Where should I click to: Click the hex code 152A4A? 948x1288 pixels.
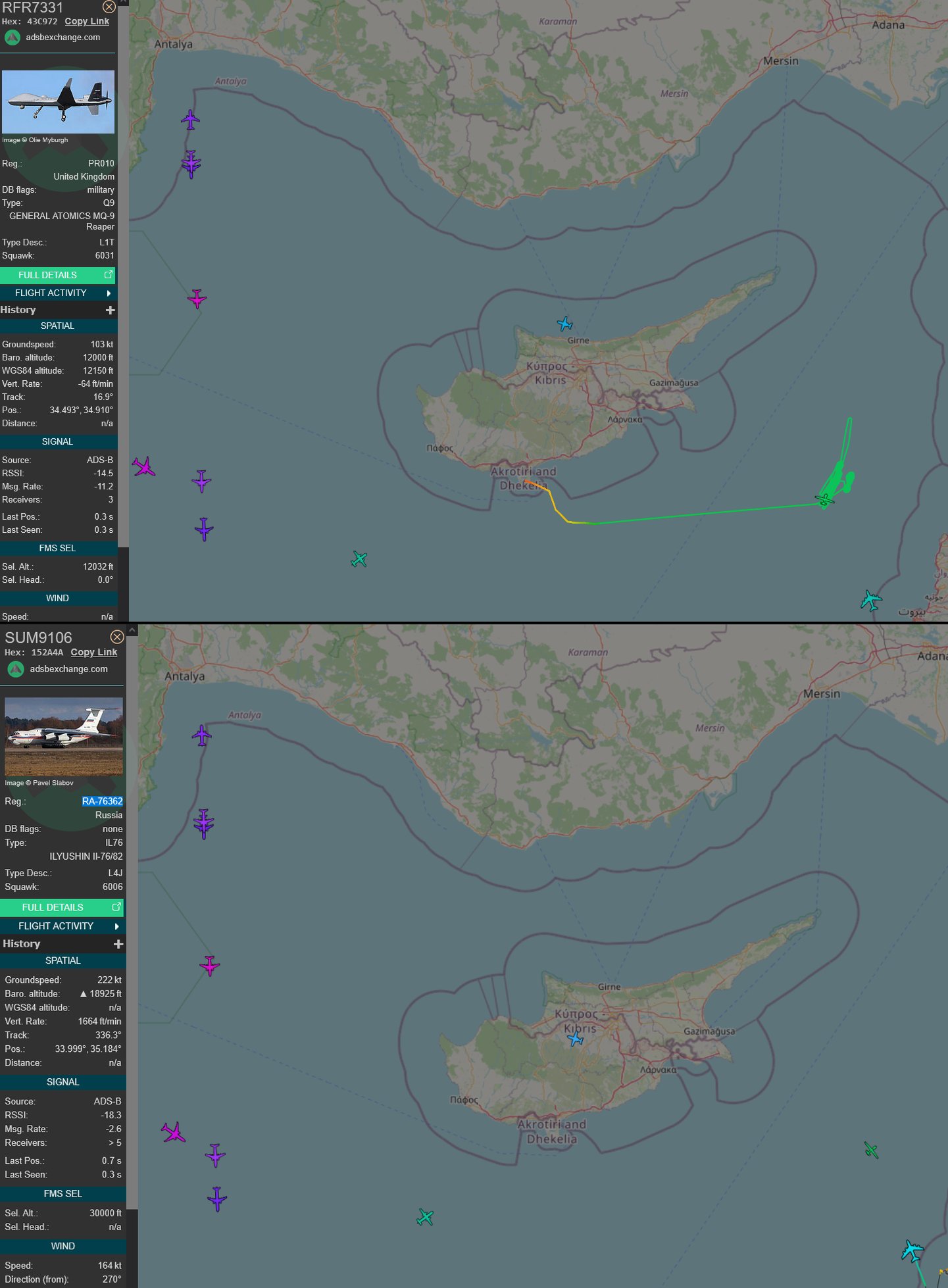(x=47, y=653)
